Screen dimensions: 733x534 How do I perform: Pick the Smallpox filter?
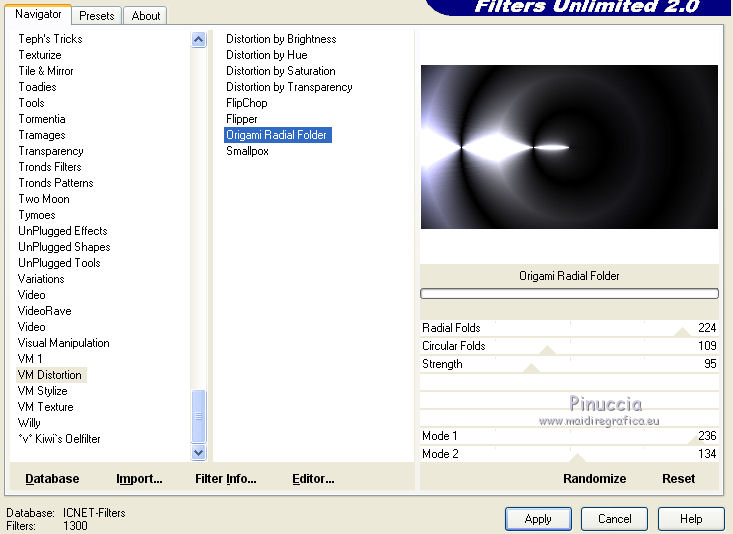[247, 151]
